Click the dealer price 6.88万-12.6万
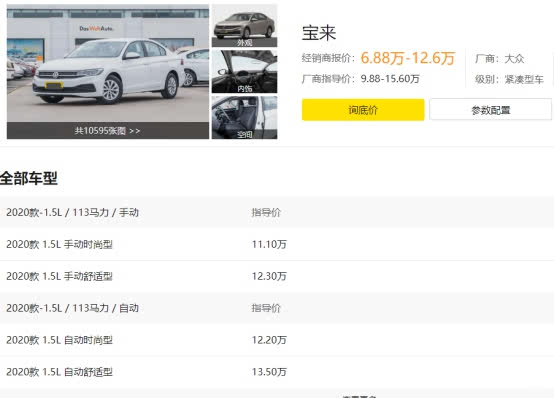Screen dimensions: 554x398 point(408,58)
